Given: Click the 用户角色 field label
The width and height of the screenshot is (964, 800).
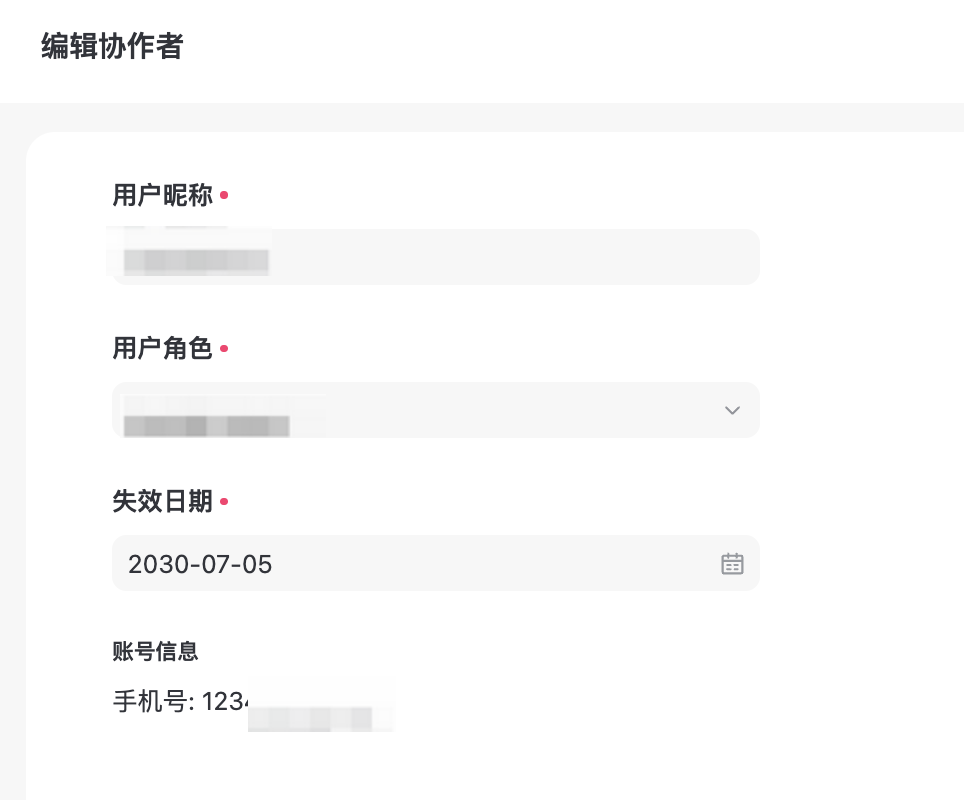Looking at the screenshot, I should tap(162, 348).
